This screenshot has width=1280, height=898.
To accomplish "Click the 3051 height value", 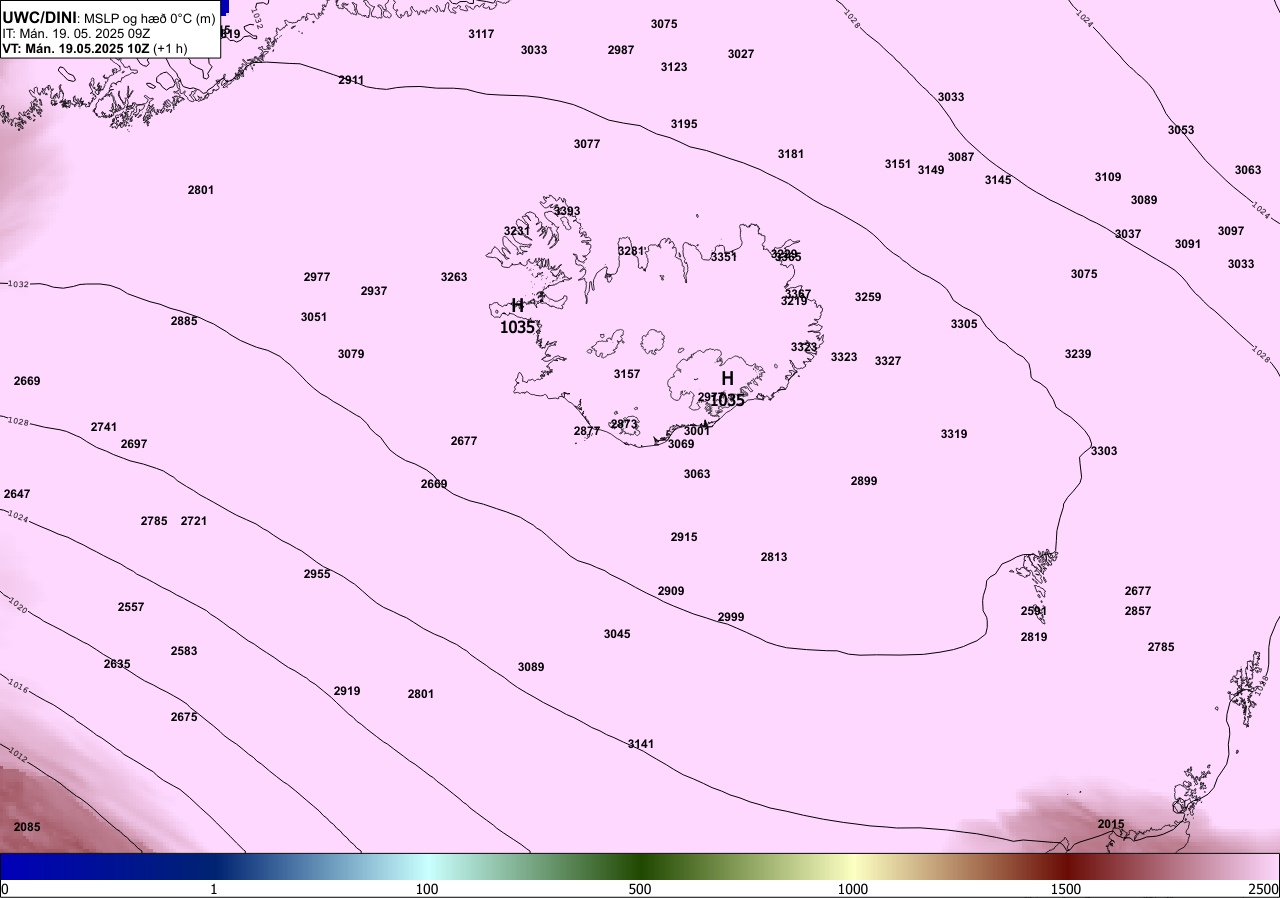I will 314,317.
